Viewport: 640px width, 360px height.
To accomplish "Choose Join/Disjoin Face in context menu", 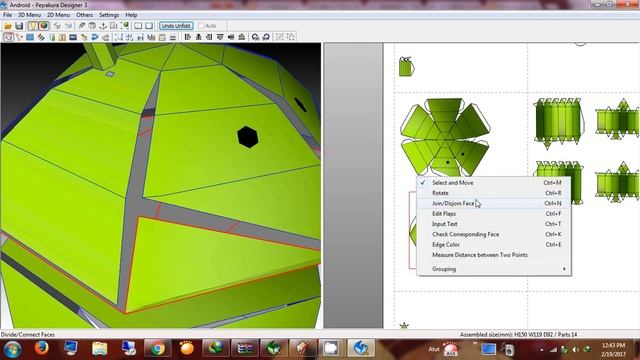I will coord(493,203).
